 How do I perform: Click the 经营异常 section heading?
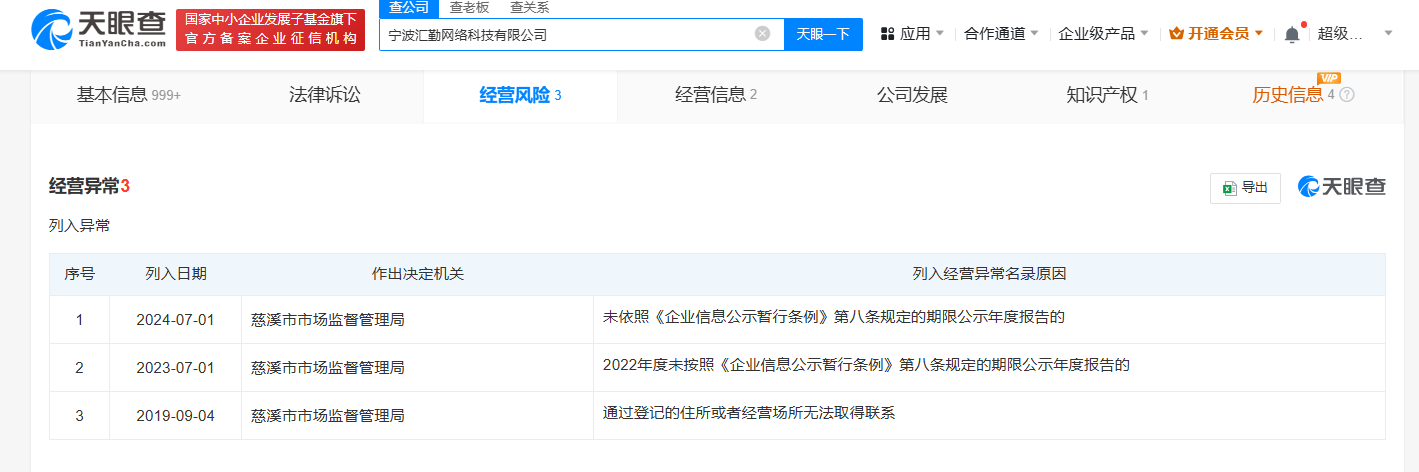(x=89, y=186)
